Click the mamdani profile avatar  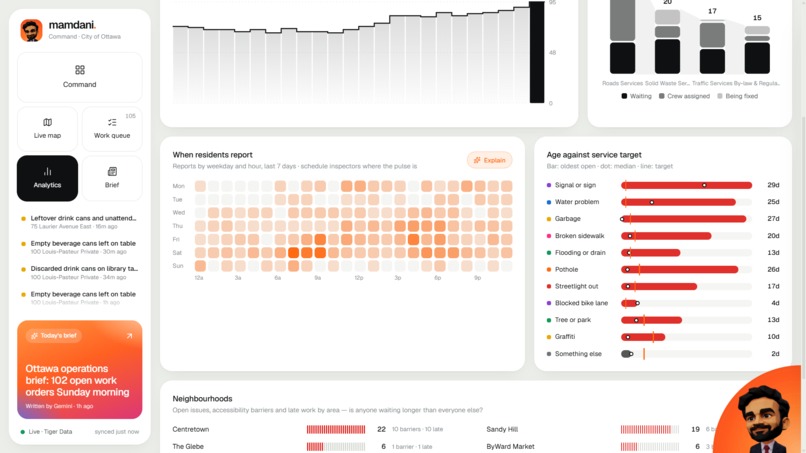click(31, 30)
